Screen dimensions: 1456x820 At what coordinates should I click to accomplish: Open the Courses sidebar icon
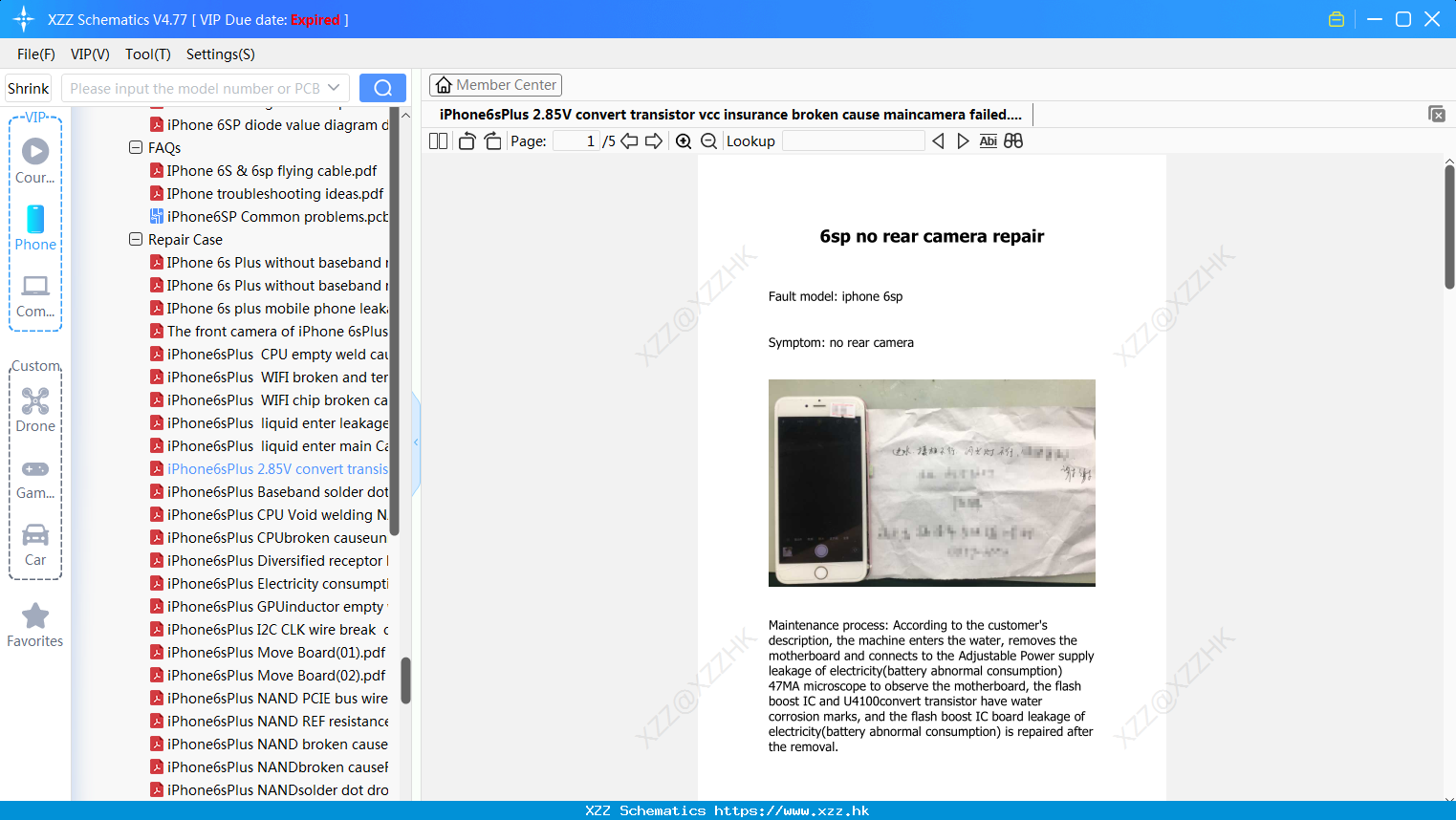pos(35,161)
